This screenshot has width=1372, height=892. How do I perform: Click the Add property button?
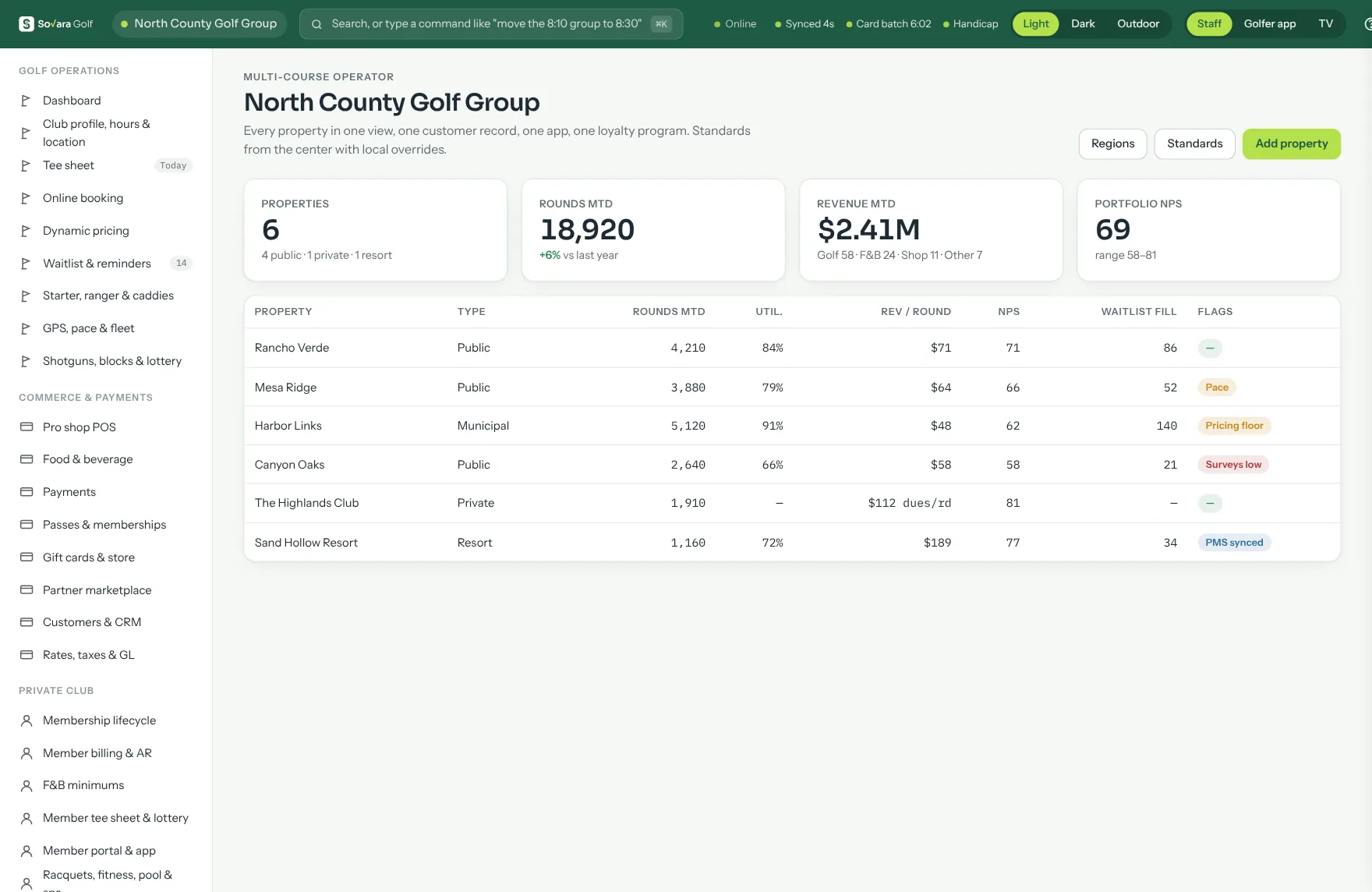coord(1291,144)
